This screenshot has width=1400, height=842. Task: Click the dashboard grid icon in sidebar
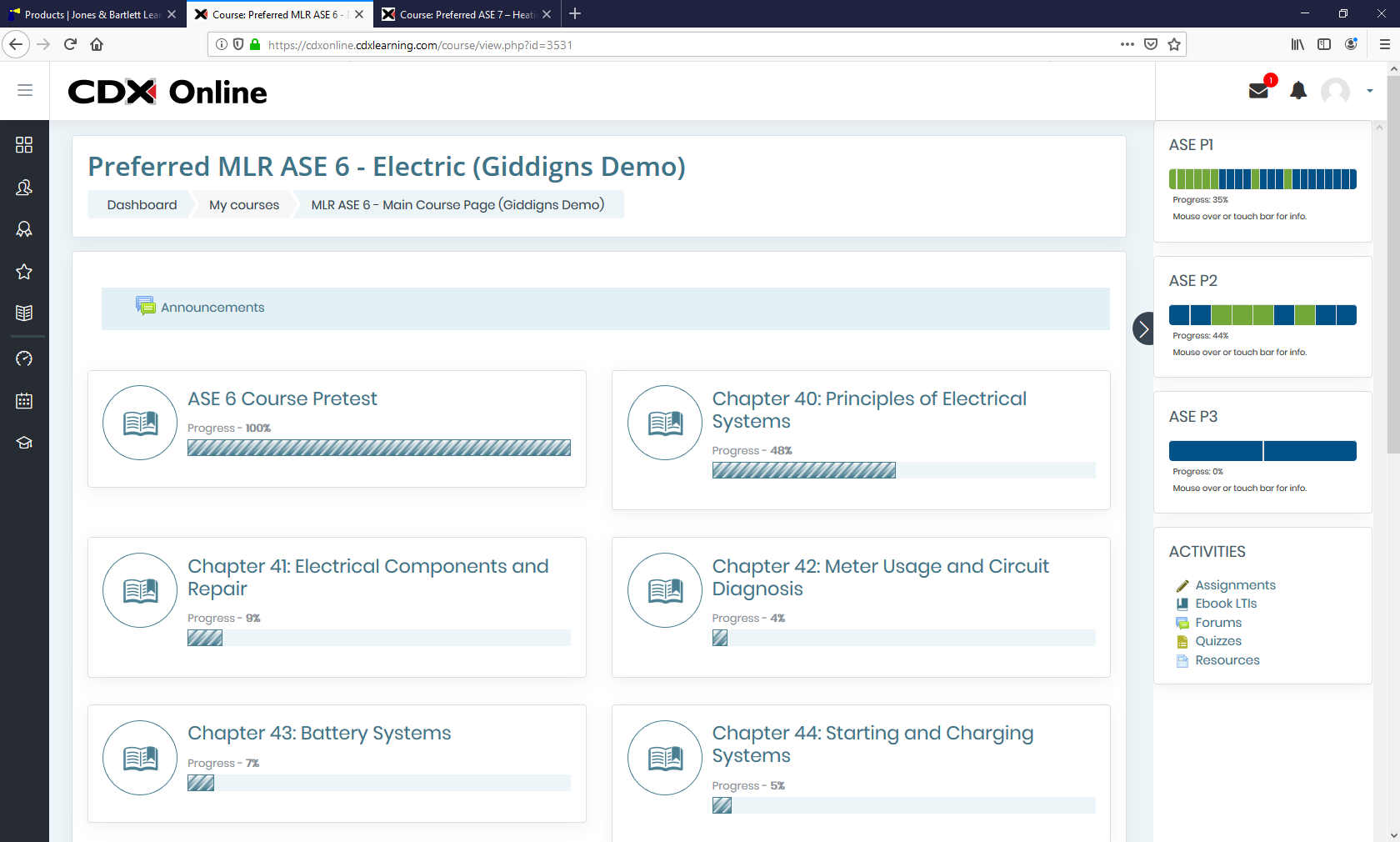coord(24,145)
